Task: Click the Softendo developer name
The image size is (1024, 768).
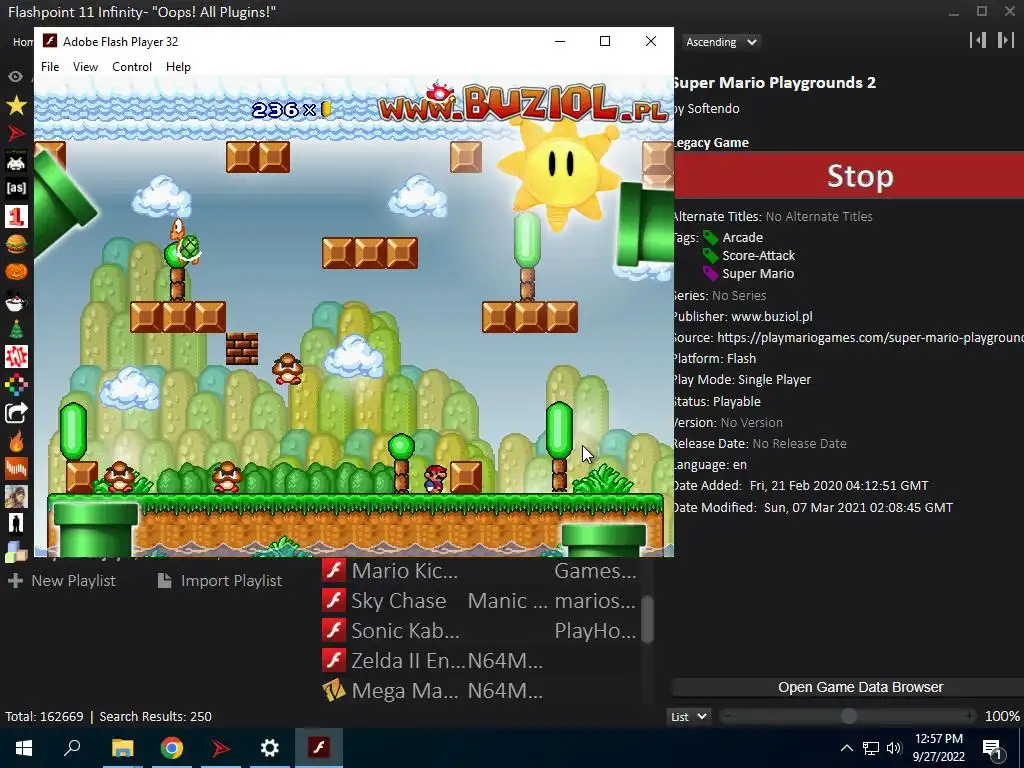Action: [713, 108]
